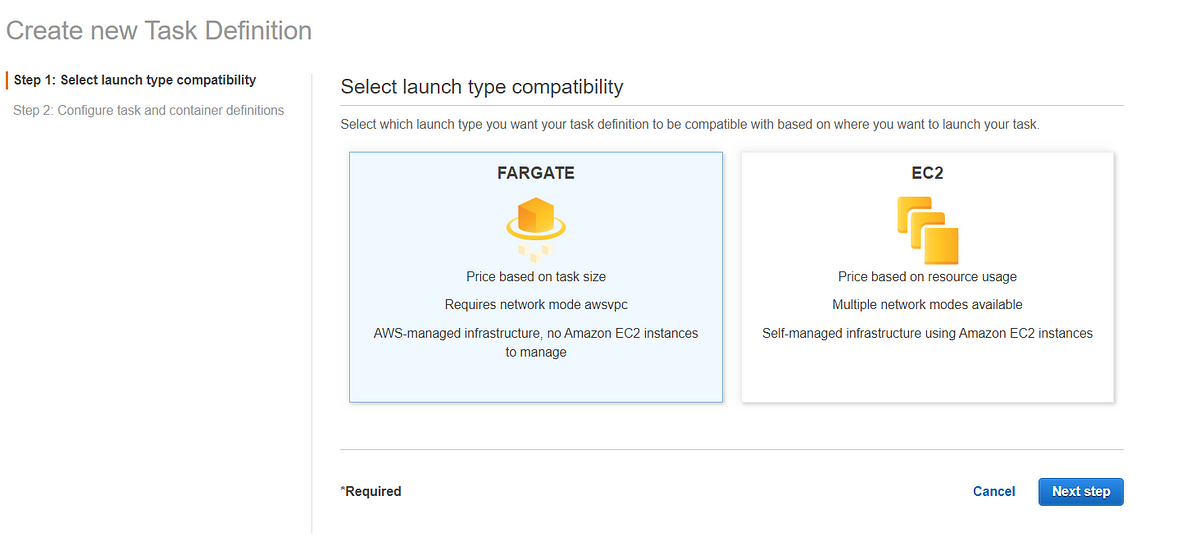The image size is (1200, 560).
Task: Go to Step 1: Select launch type compatibility
Action: (x=135, y=80)
